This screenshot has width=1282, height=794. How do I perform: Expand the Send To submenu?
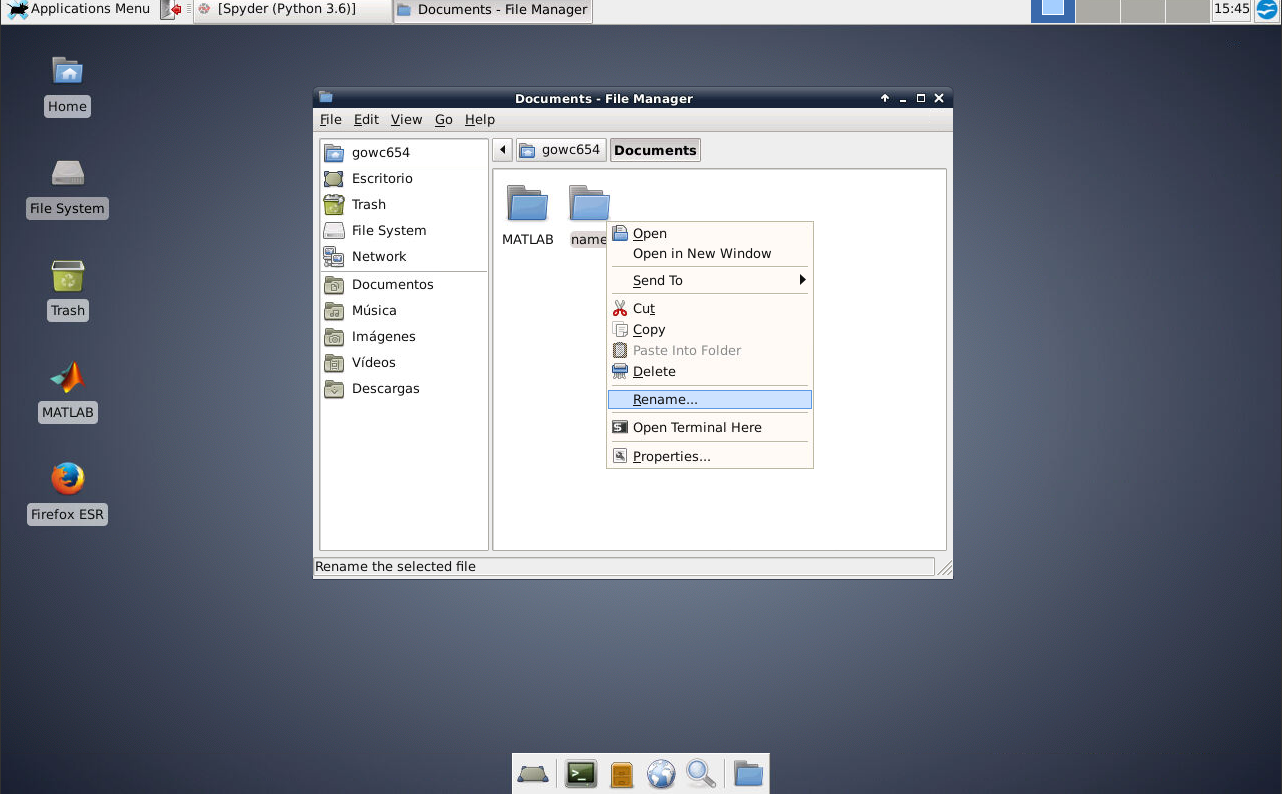[710, 280]
